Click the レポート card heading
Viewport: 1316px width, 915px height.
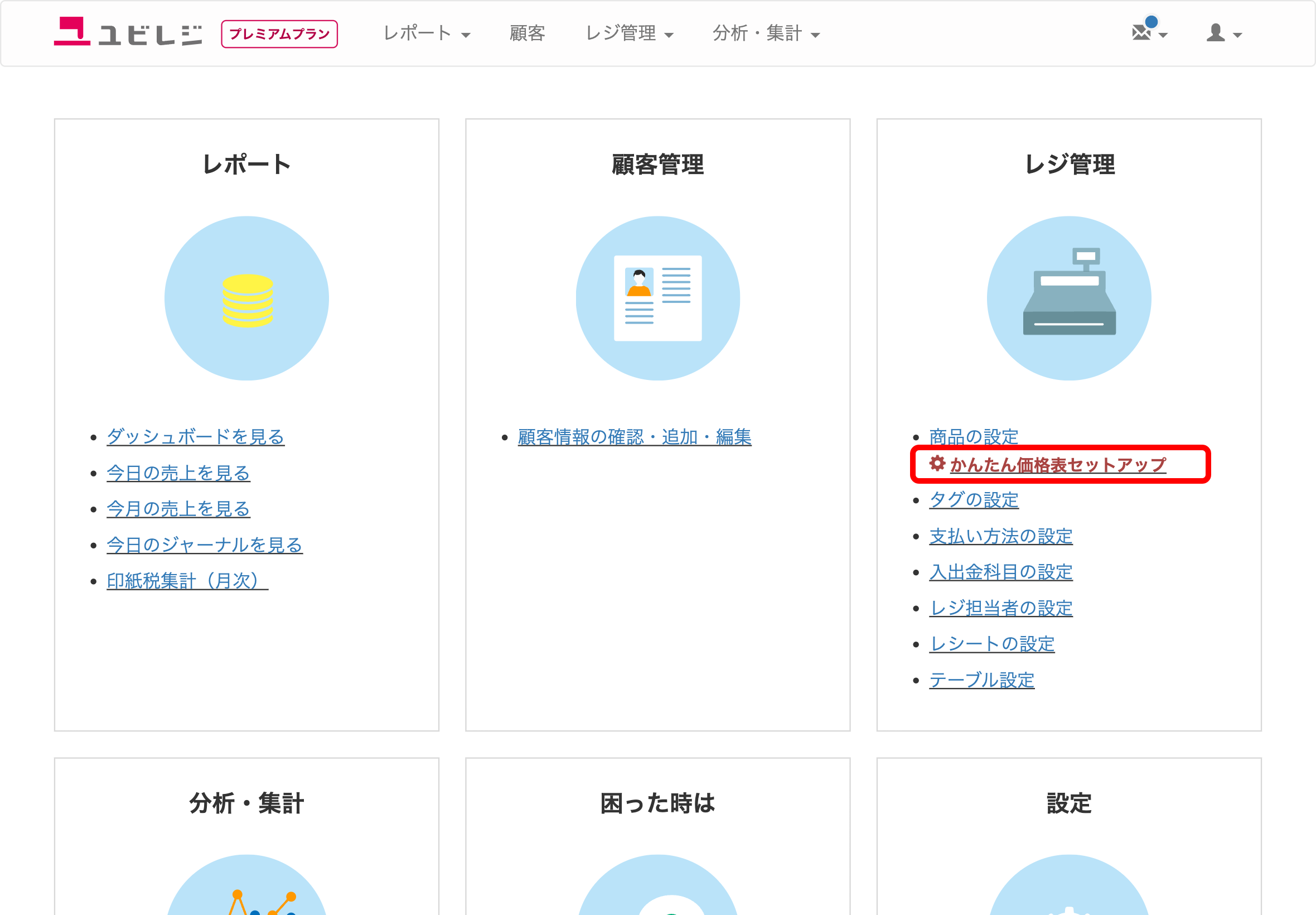(x=247, y=165)
